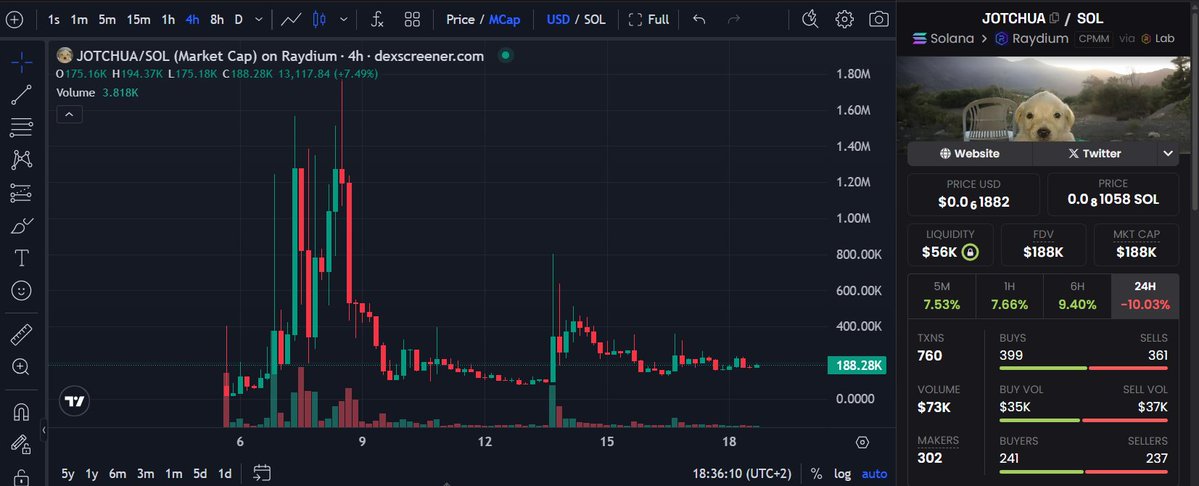Image resolution: width=1199 pixels, height=486 pixels.
Task: Collapse the left drawing toolbar
Action: pyautogui.click(x=44, y=430)
